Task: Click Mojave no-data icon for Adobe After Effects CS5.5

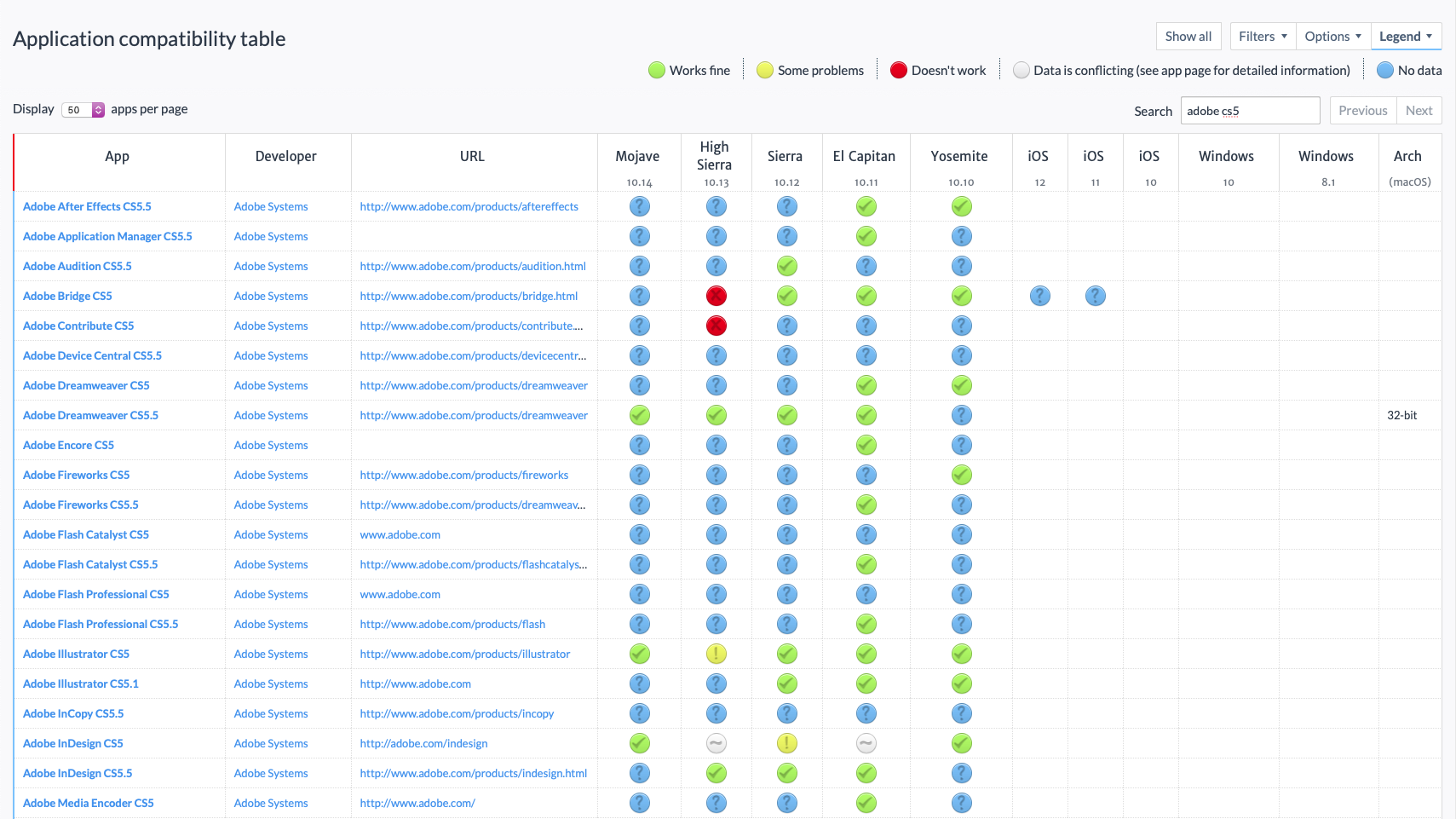Action: [640, 206]
